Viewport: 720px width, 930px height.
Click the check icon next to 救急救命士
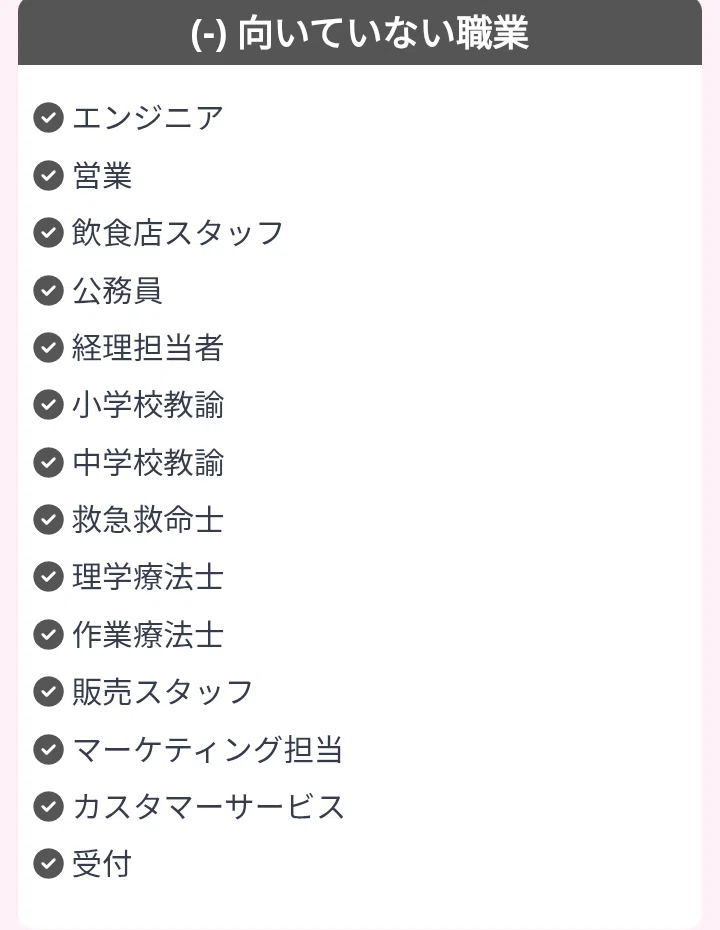tap(49, 520)
